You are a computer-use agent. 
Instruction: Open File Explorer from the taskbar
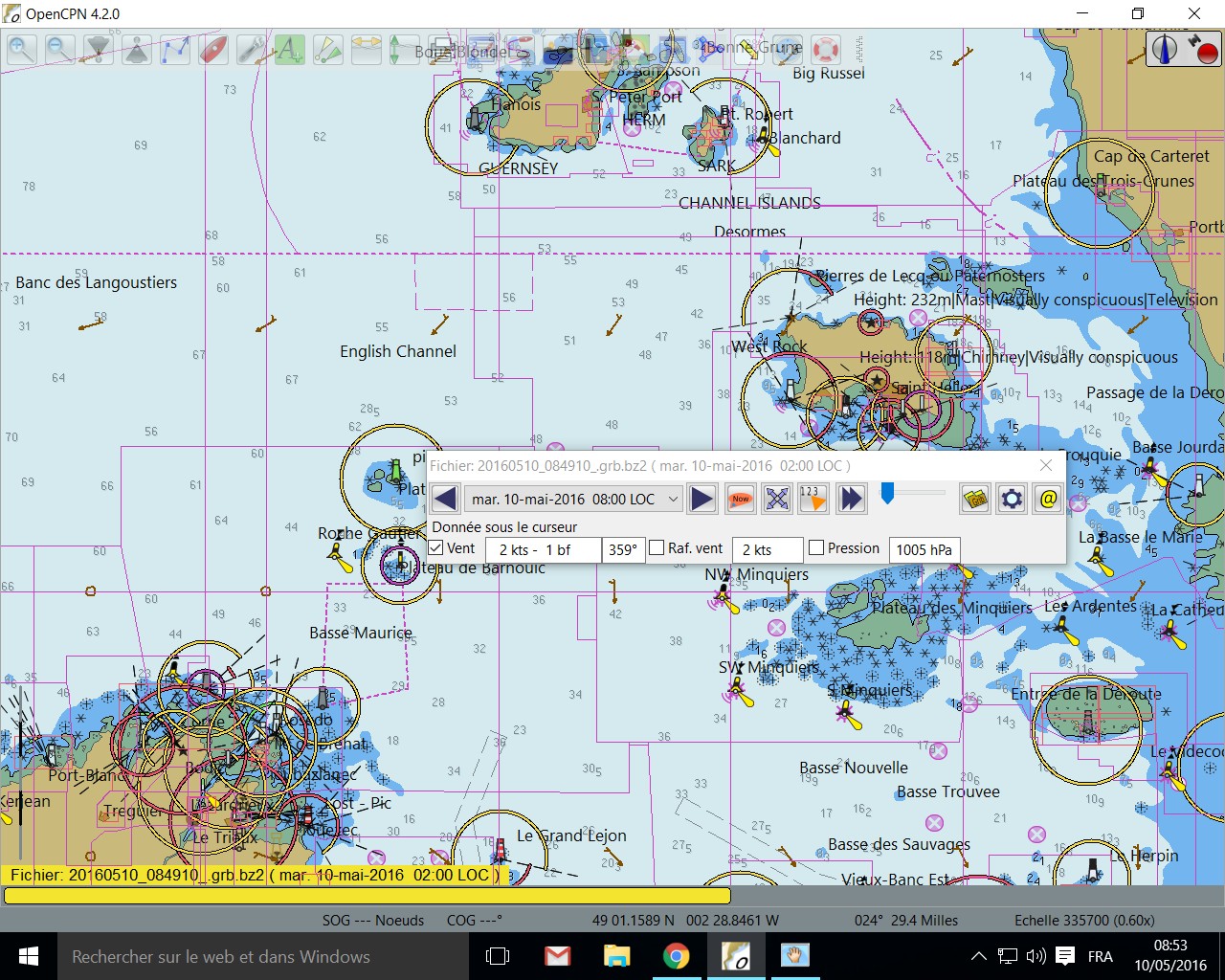[x=616, y=956]
